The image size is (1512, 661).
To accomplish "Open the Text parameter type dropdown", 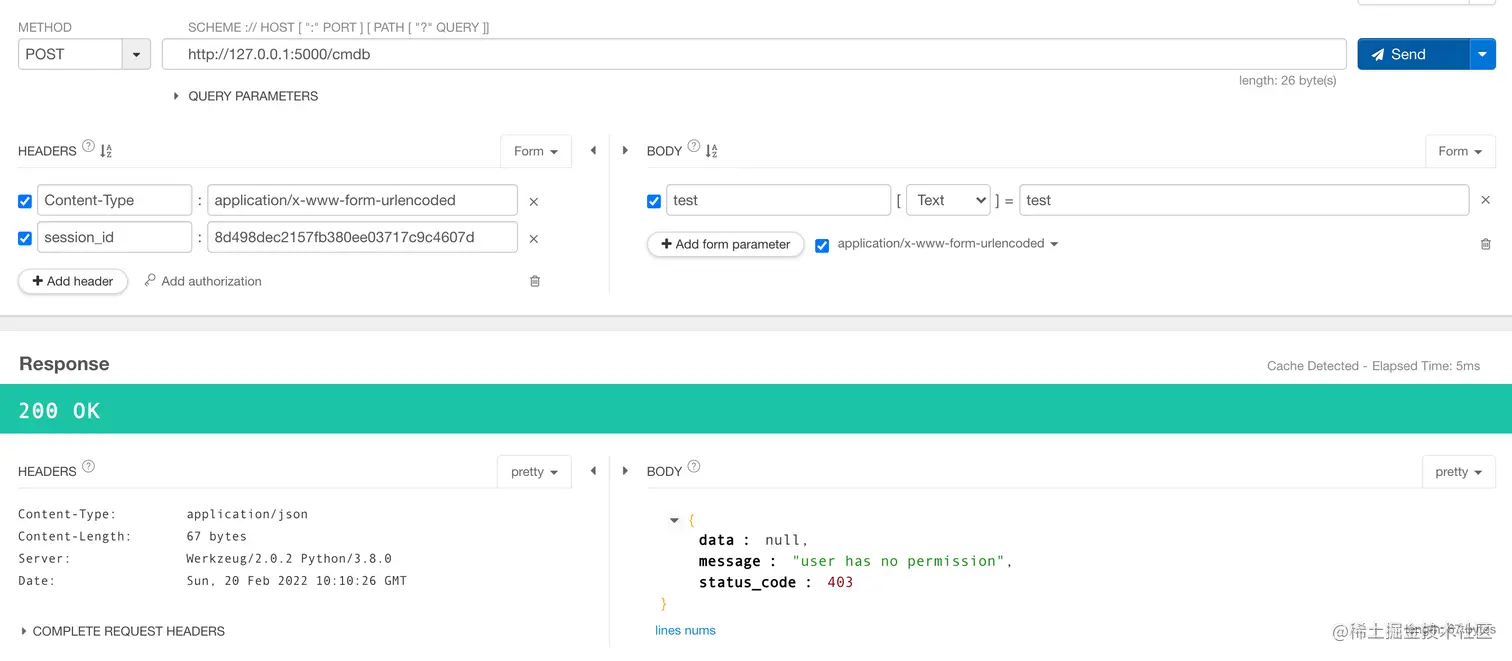I will point(947,200).
